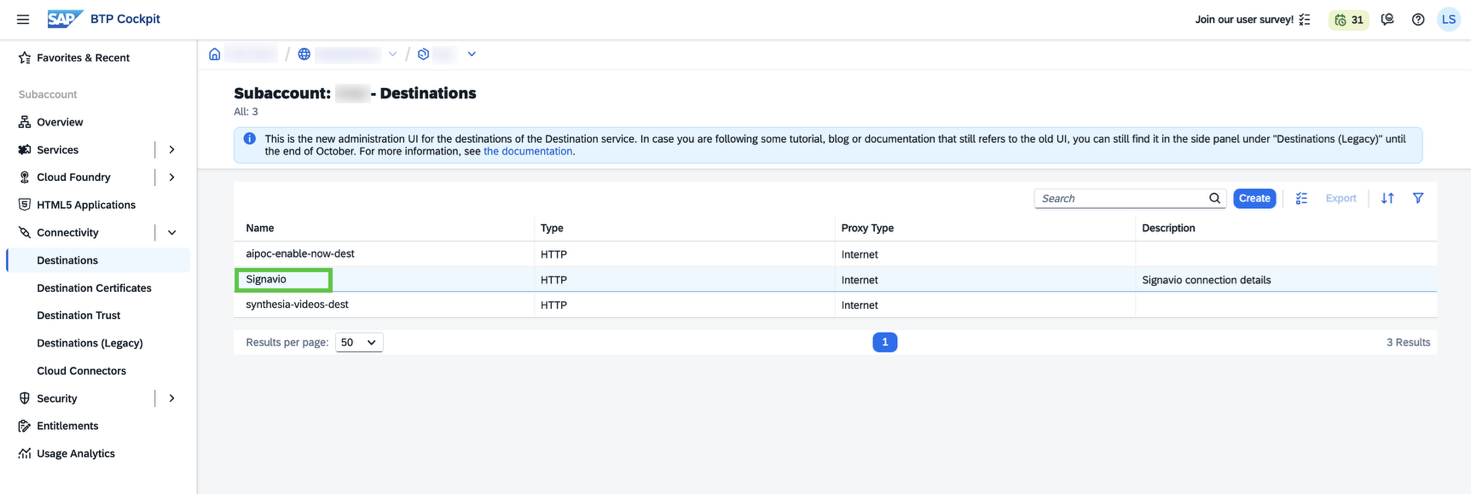Expand the Services menu chevron
The width and height of the screenshot is (1471, 494).
tap(172, 150)
